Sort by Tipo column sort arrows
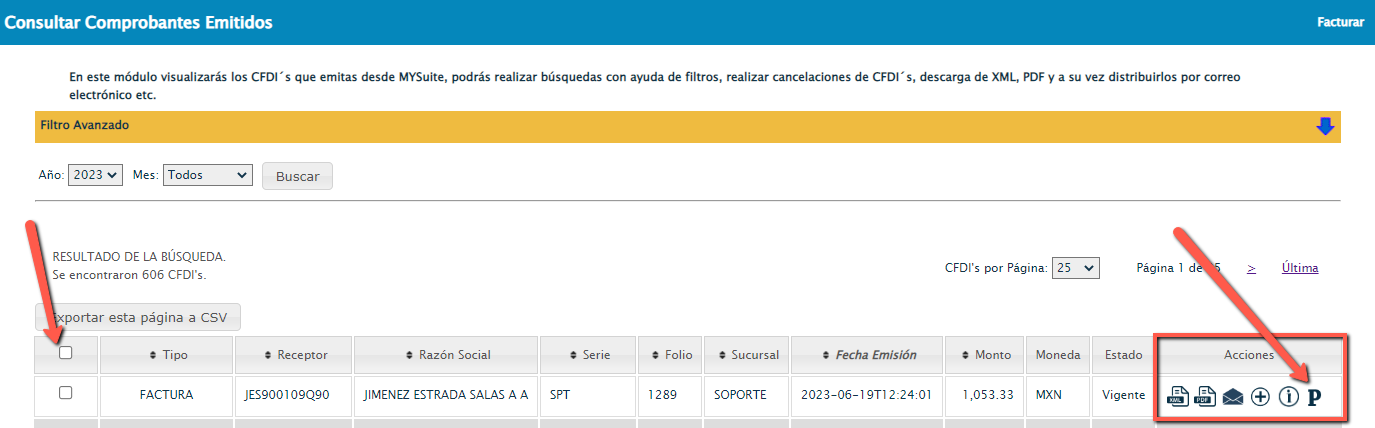1375x428 pixels. point(153,355)
